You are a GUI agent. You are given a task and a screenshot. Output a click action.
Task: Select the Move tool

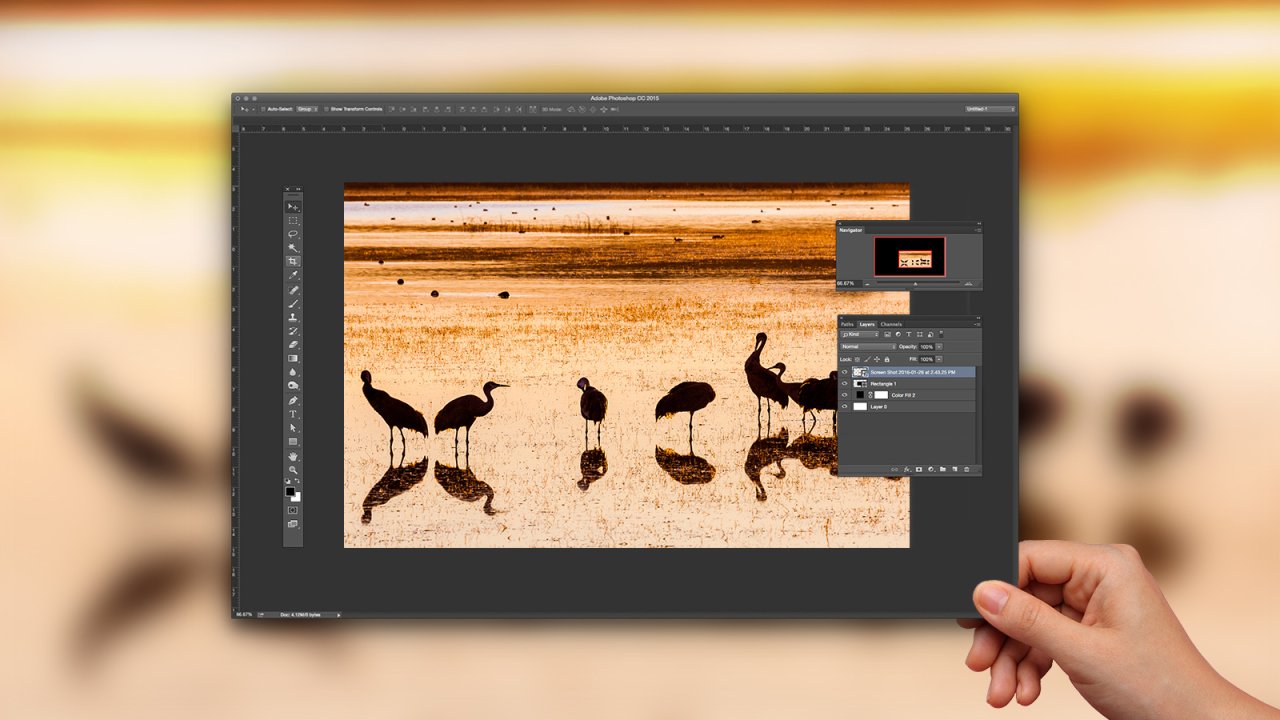[x=293, y=206]
